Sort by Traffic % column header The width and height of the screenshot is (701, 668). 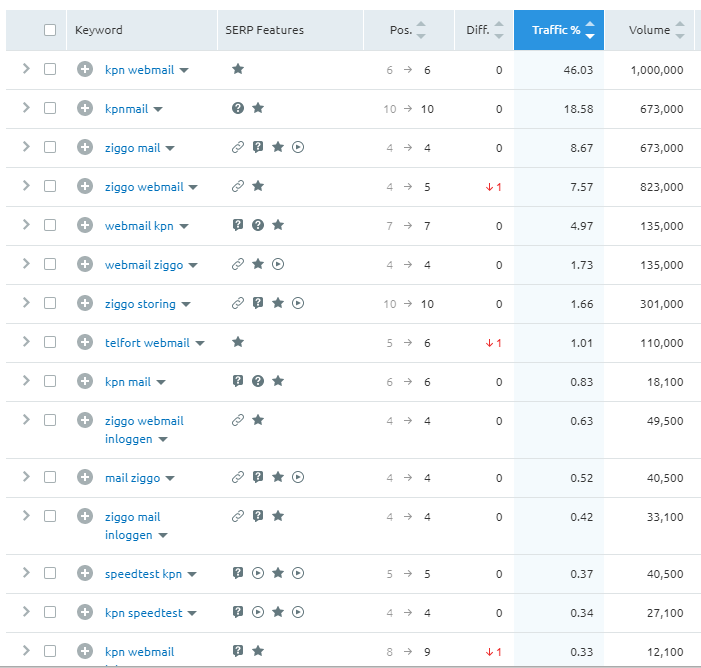(x=559, y=30)
